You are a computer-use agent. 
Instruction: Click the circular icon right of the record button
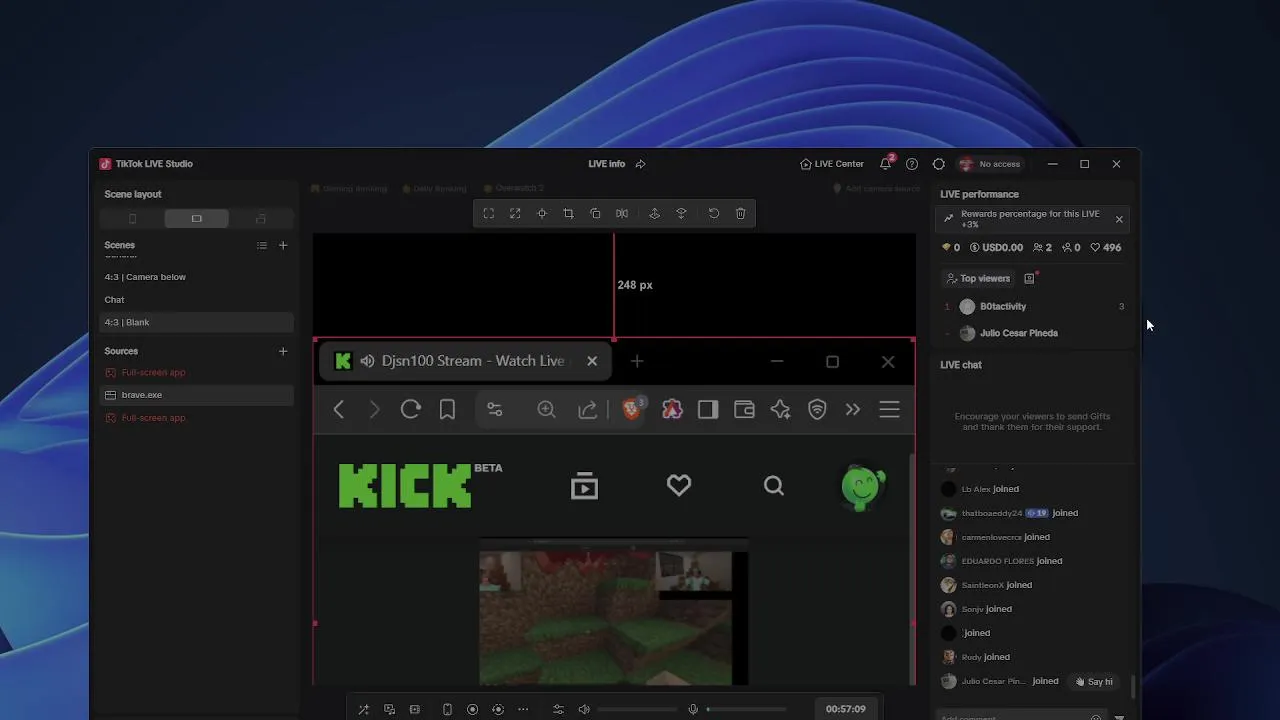click(498, 709)
